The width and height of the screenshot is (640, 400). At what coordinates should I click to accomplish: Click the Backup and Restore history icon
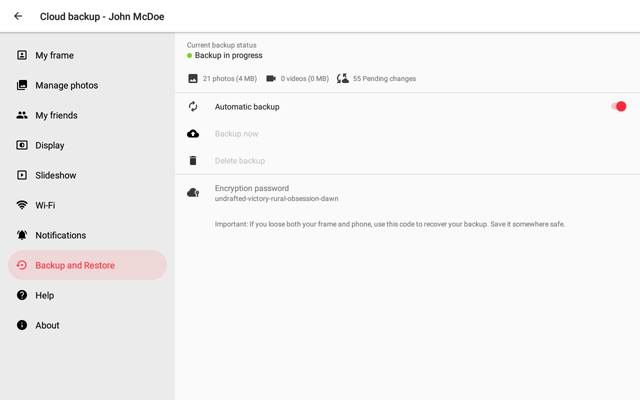(x=22, y=265)
